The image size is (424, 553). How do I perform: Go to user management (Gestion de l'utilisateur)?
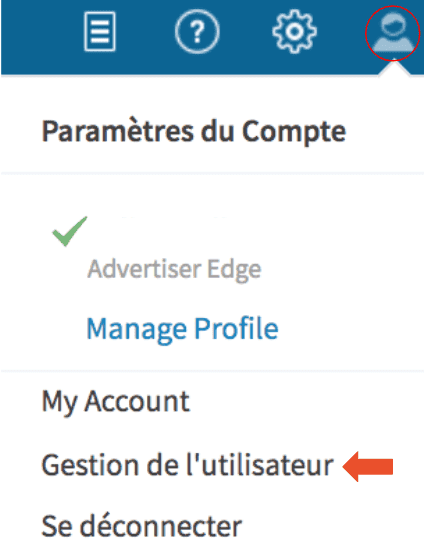coord(187,465)
